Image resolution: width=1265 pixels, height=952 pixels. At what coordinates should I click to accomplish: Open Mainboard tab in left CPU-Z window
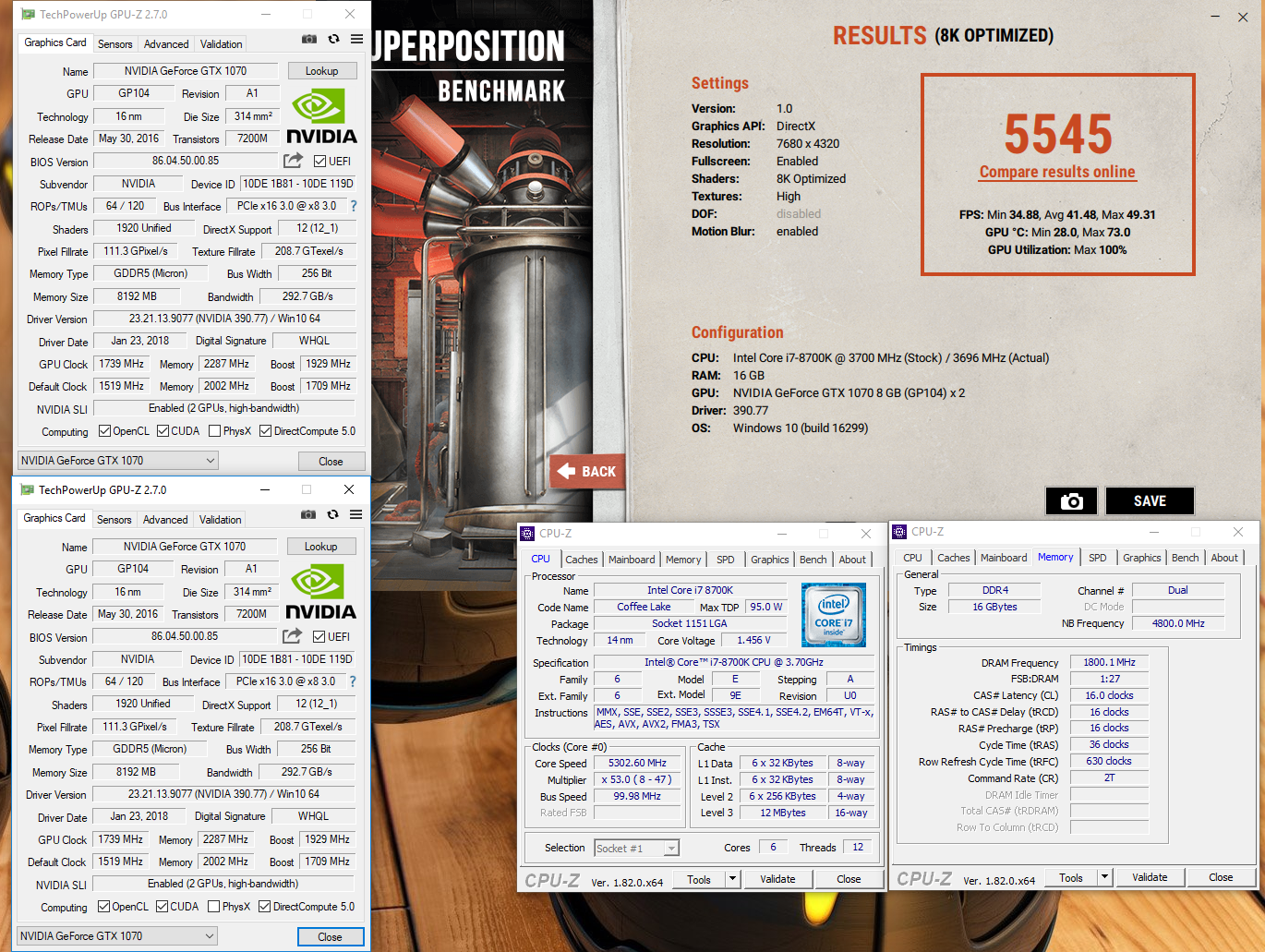[632, 560]
